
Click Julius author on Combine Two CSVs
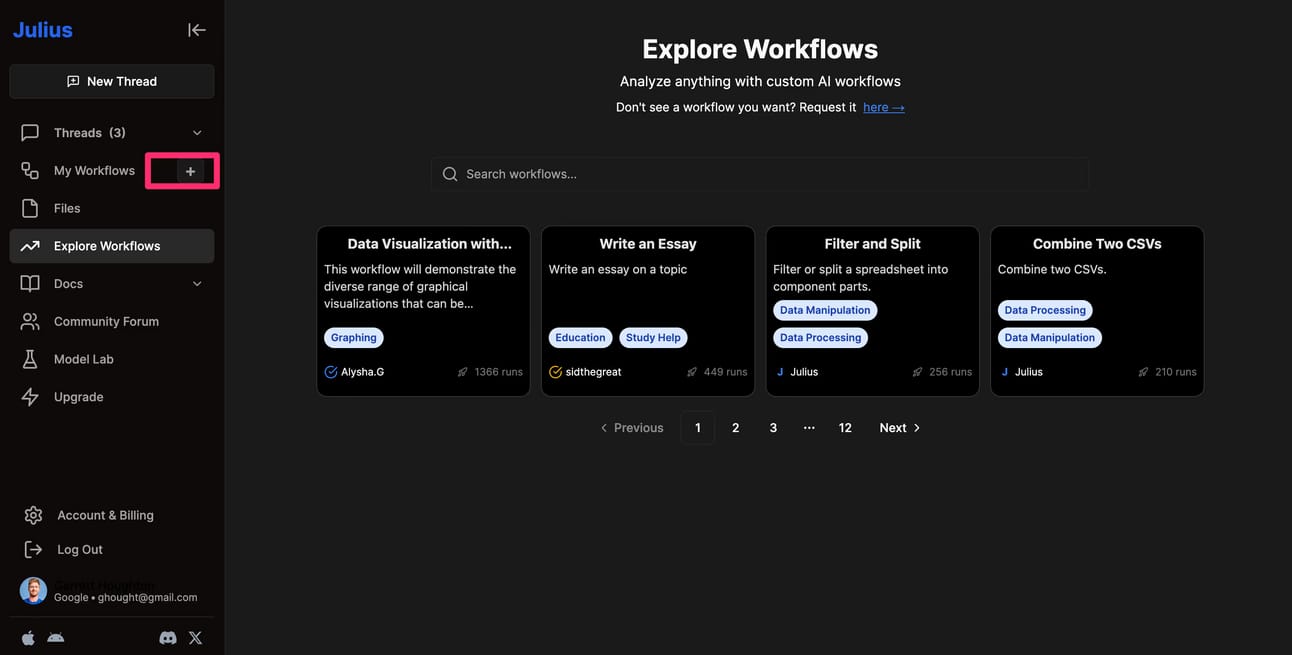coord(1029,372)
